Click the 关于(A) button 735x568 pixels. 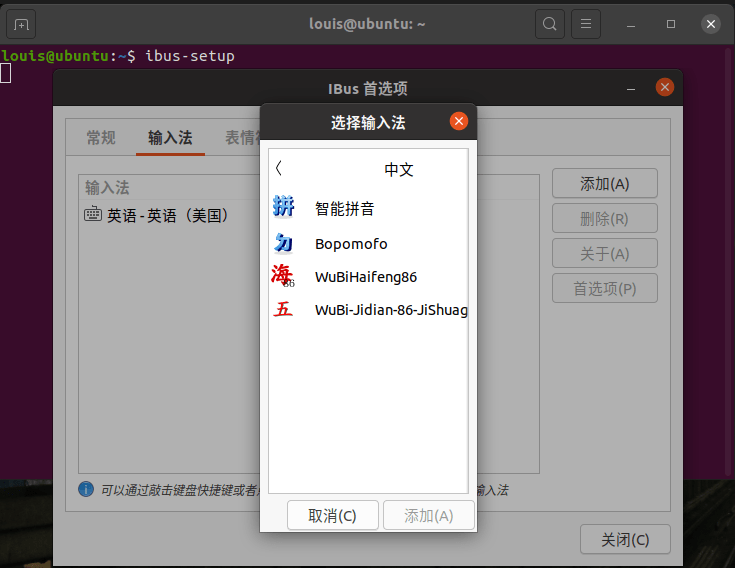(605, 253)
